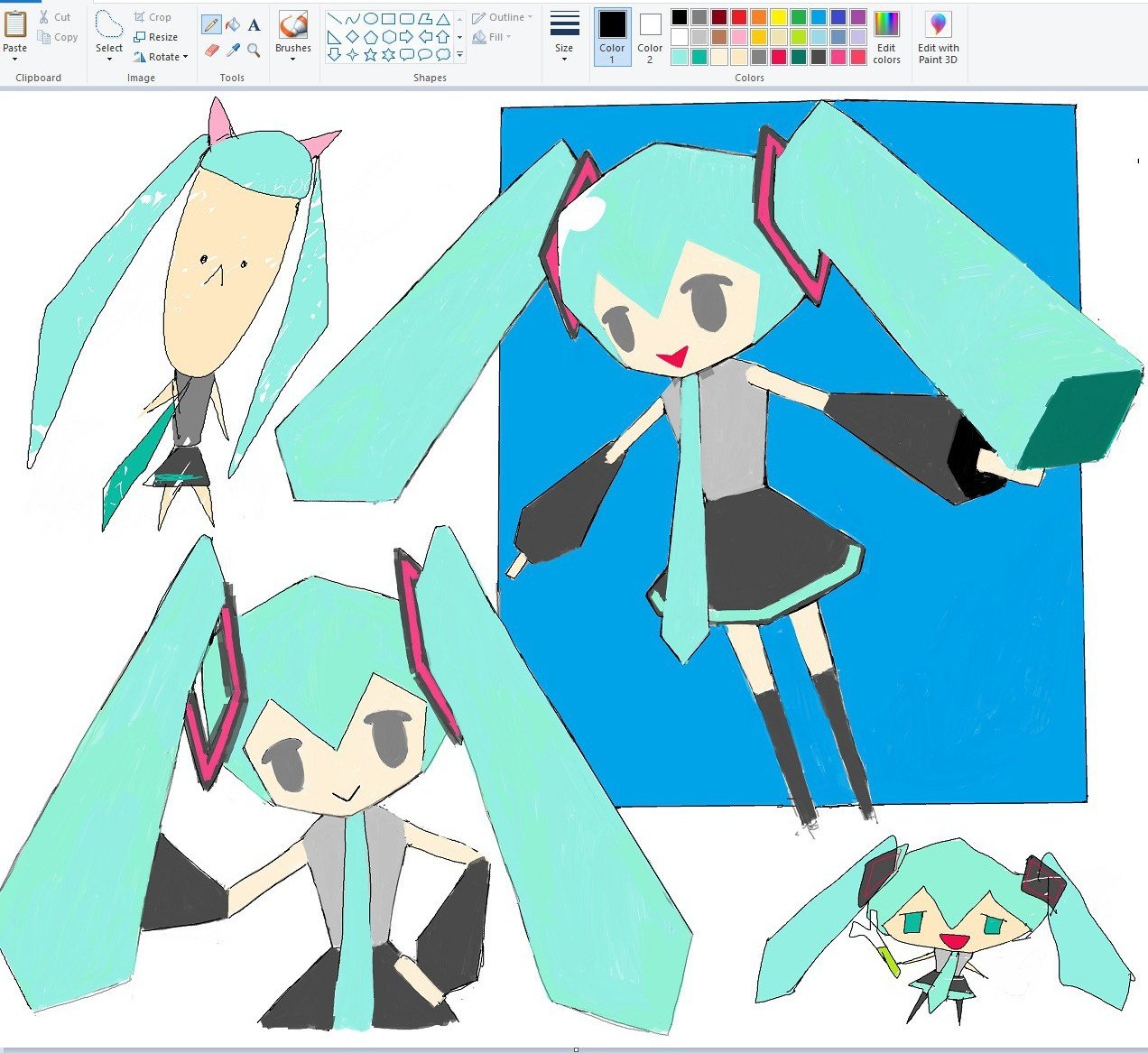Click the Copy button
Viewport: 1148px width, 1053px height.
(58, 37)
